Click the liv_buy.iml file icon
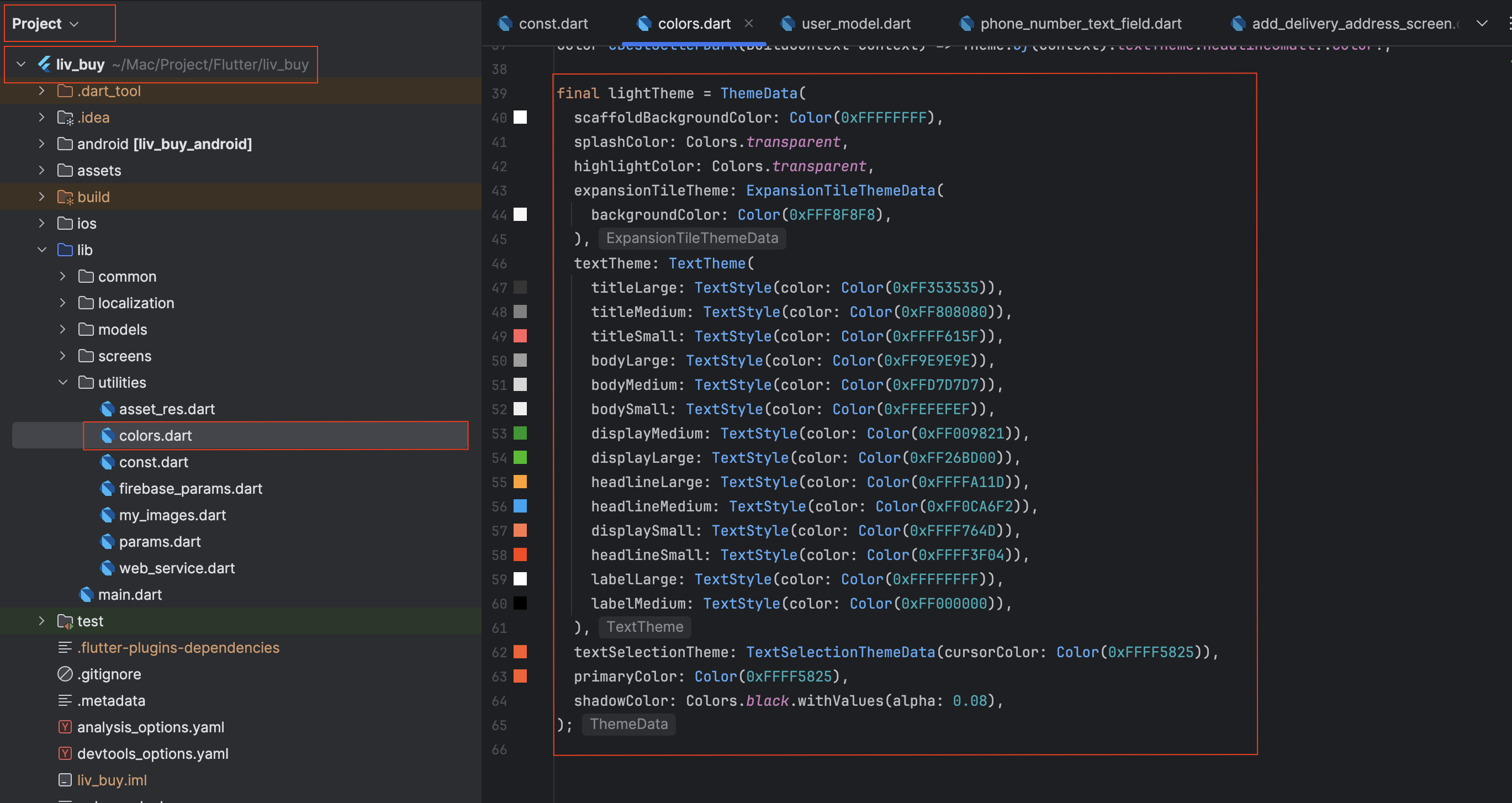Viewport: 1512px width, 803px height. pos(65,780)
